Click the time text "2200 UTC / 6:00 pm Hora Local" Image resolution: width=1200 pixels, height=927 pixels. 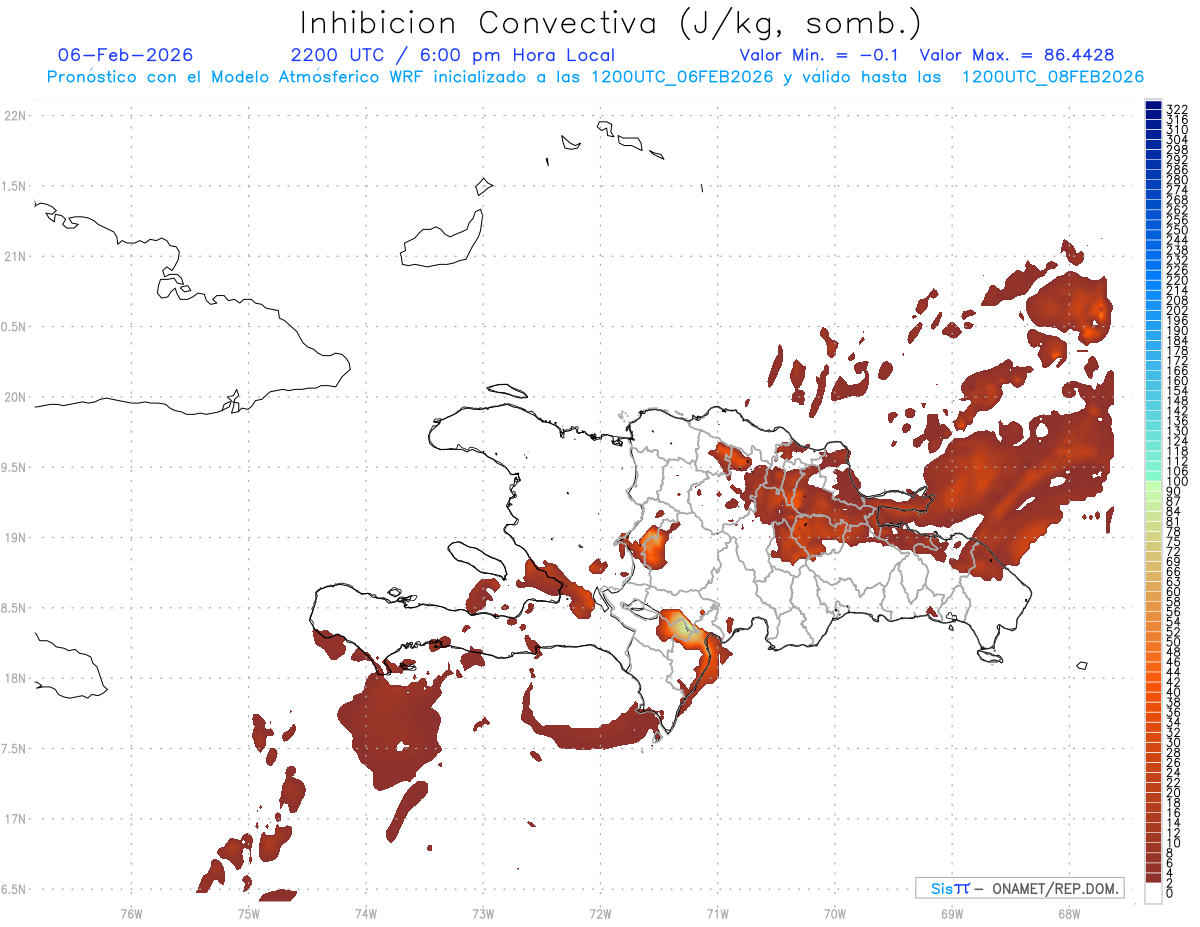pos(453,55)
